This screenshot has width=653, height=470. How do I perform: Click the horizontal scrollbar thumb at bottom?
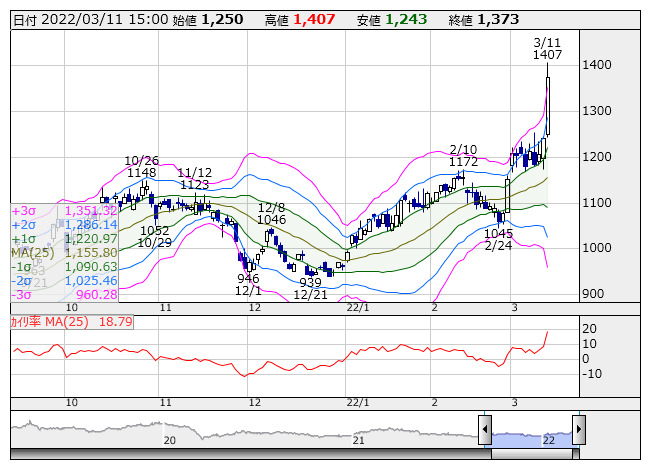coord(535,453)
